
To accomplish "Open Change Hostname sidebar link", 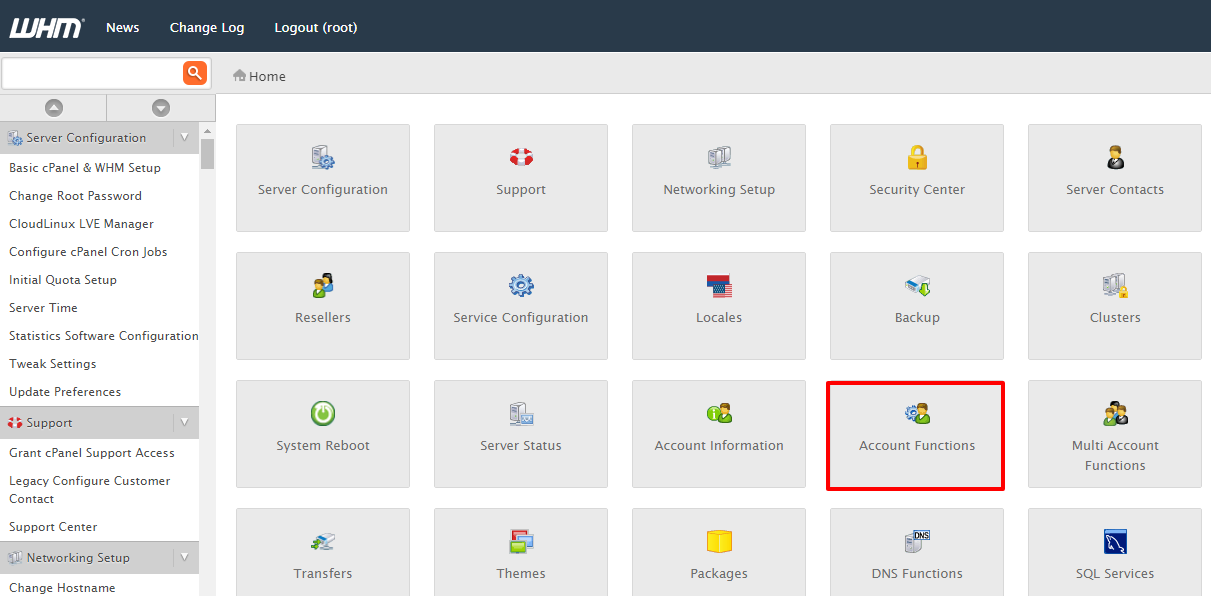I will 62,588.
